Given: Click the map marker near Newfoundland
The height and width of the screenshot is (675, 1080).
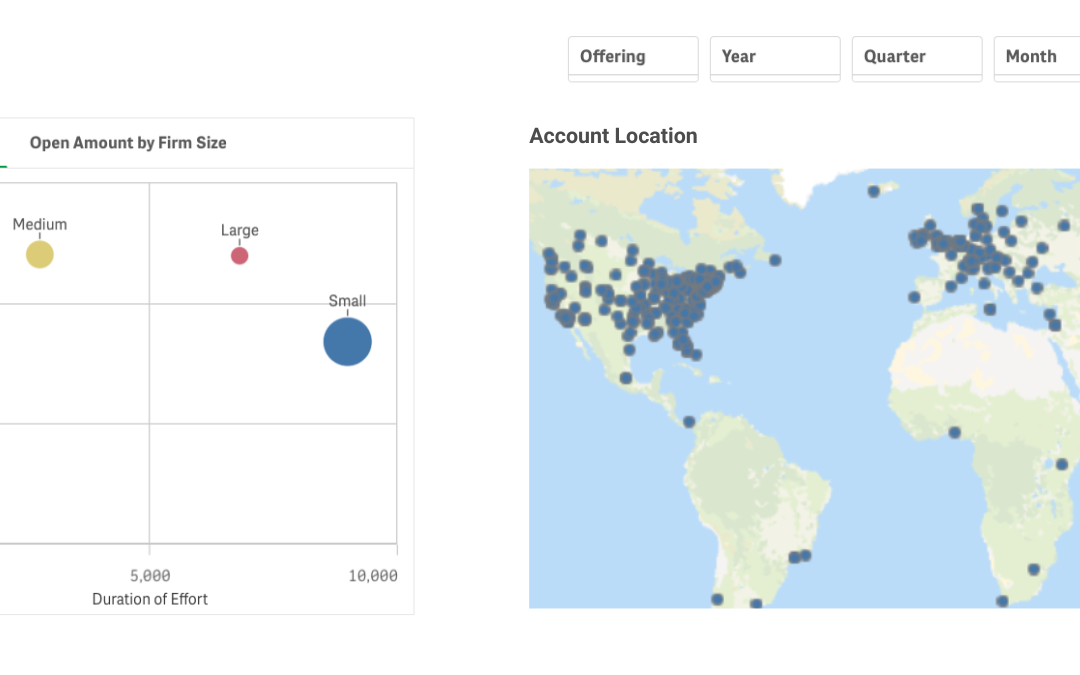Looking at the screenshot, I should coord(775,260).
